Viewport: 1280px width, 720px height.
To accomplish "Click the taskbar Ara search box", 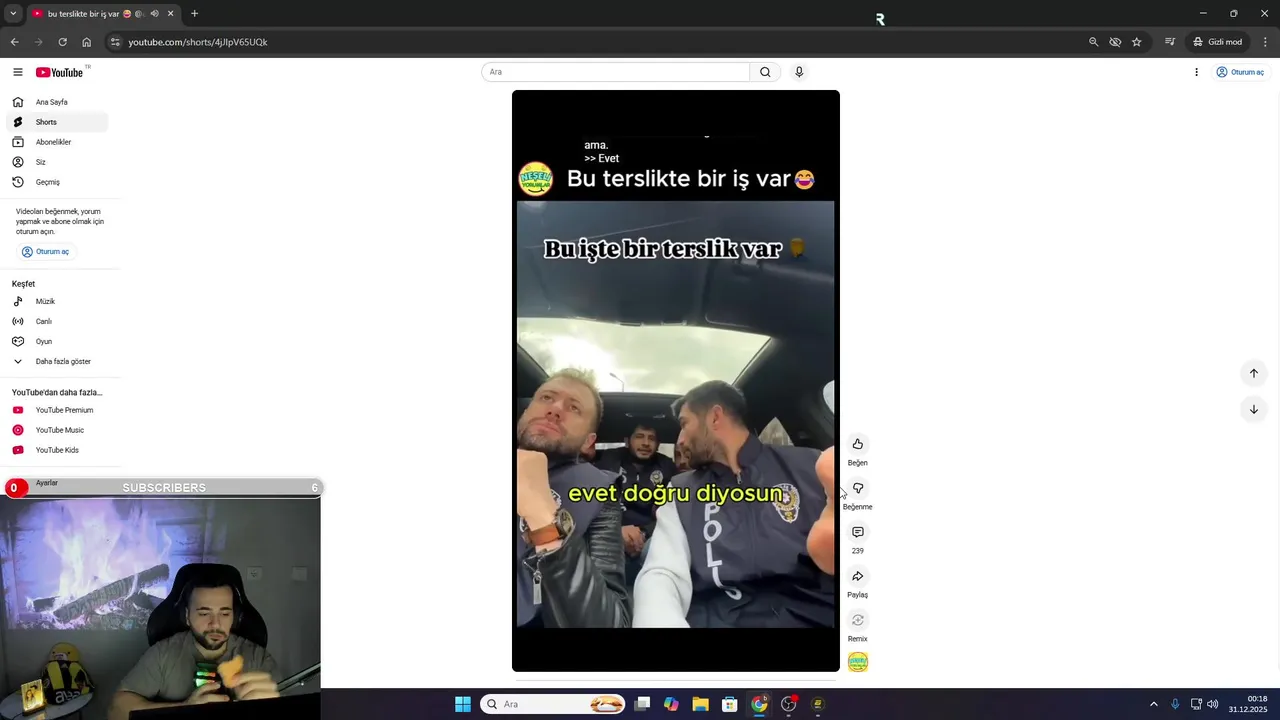I will click(553, 704).
